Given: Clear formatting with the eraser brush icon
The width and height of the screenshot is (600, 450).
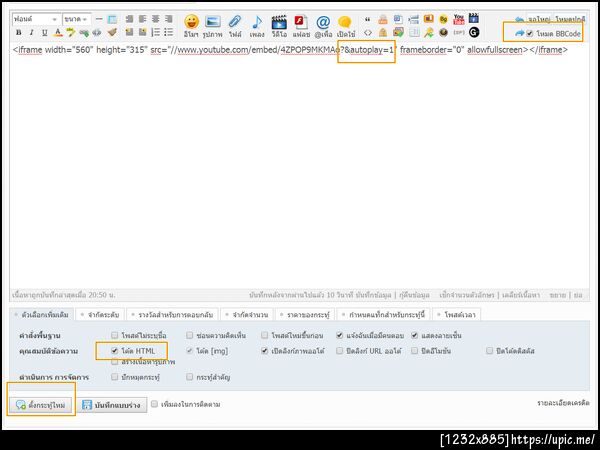Looking at the screenshot, I should [112, 33].
